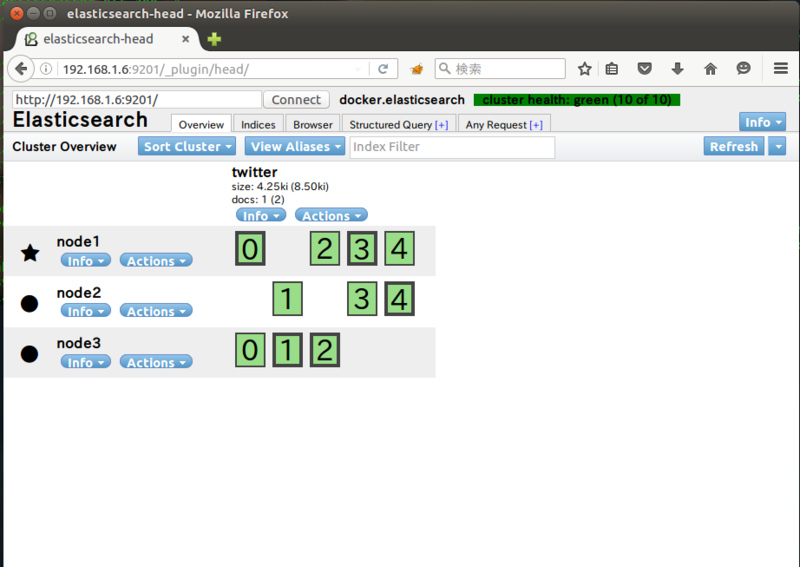
Task: Click the Refresh button
Action: pyautogui.click(x=734, y=146)
